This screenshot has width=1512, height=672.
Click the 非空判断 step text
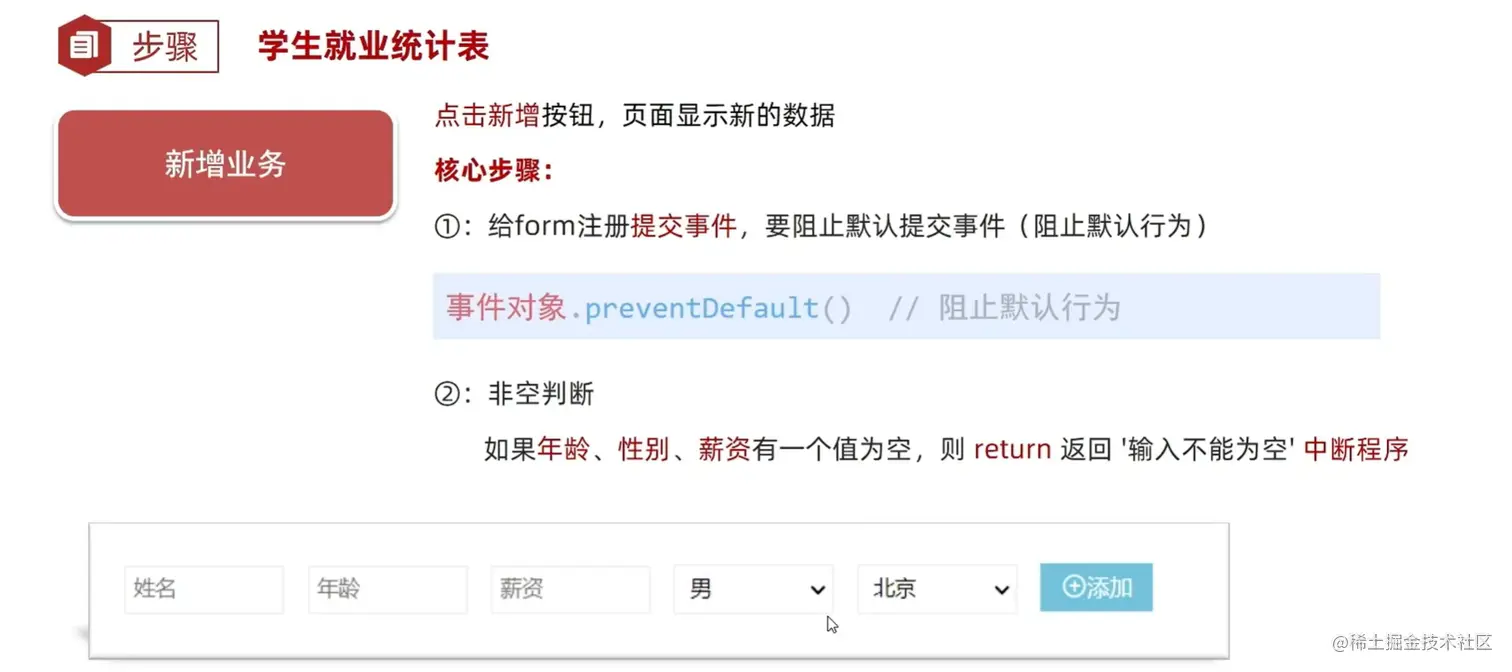click(541, 394)
